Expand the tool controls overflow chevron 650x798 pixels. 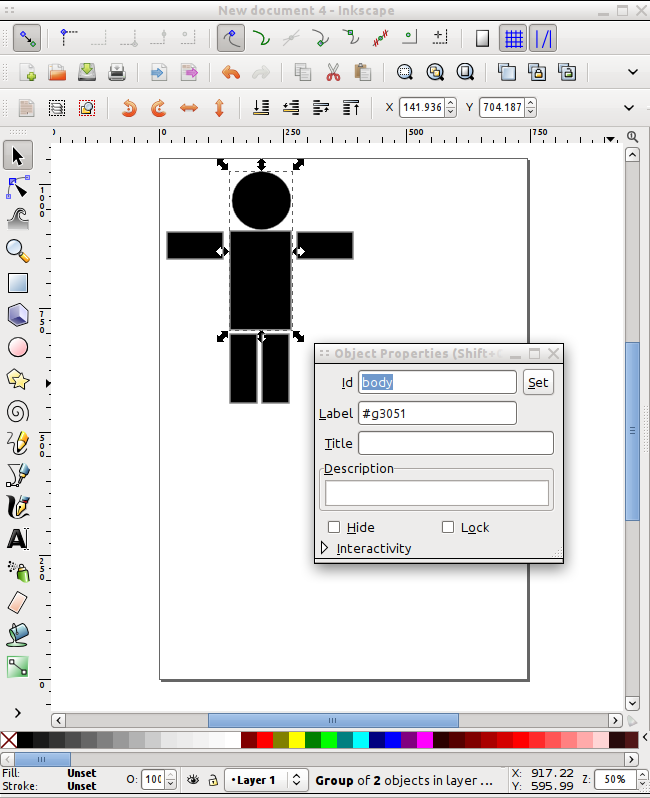pos(629,108)
